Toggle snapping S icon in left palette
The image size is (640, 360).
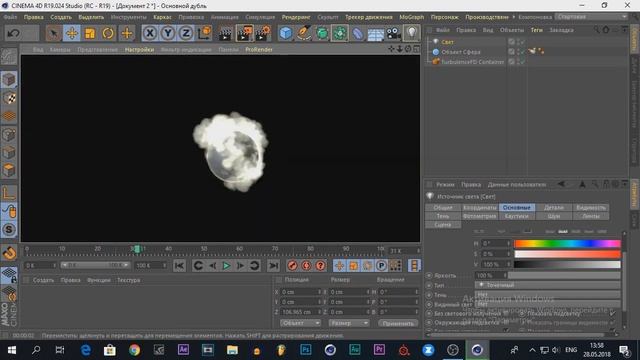(9, 230)
